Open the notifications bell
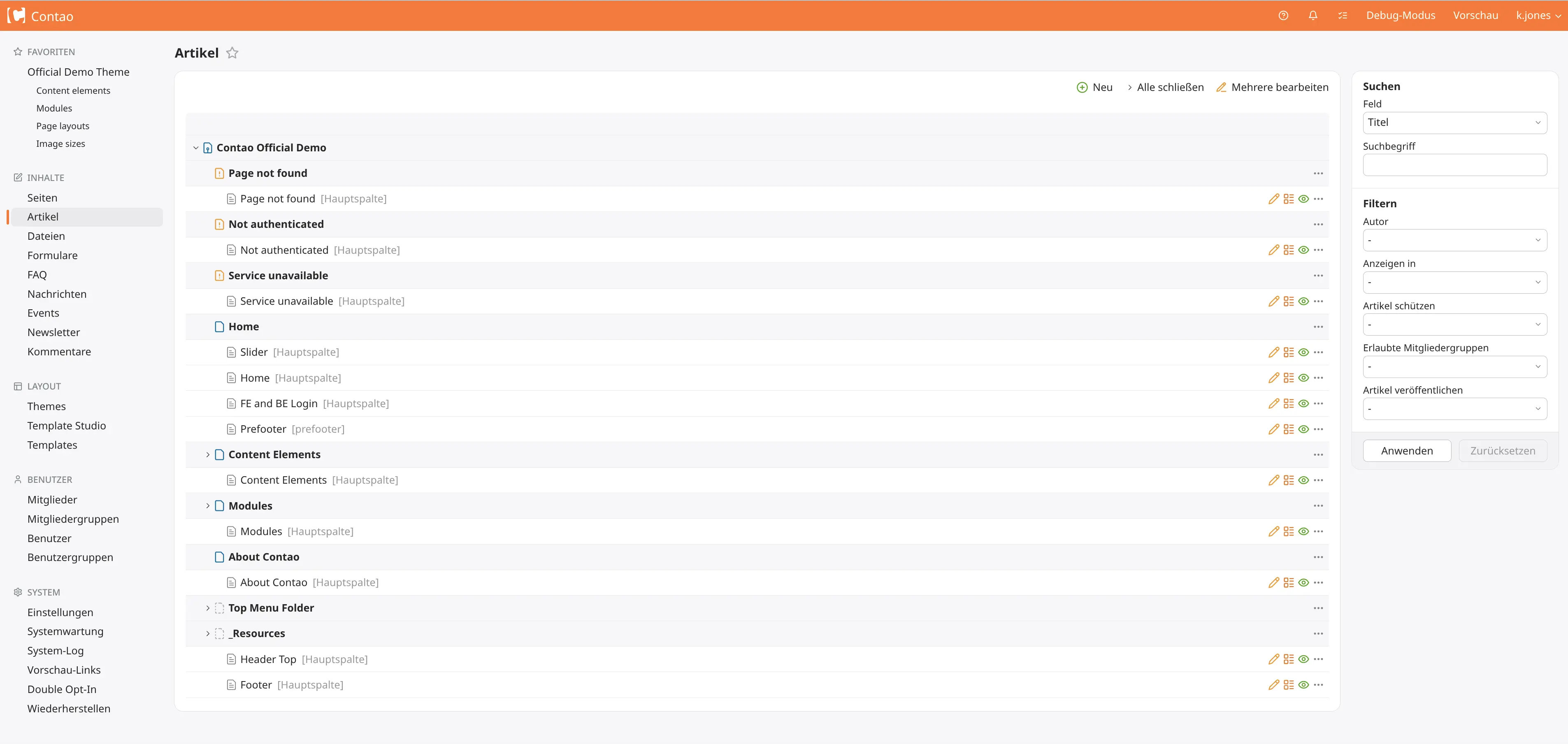The height and width of the screenshot is (744, 1568). [1313, 16]
